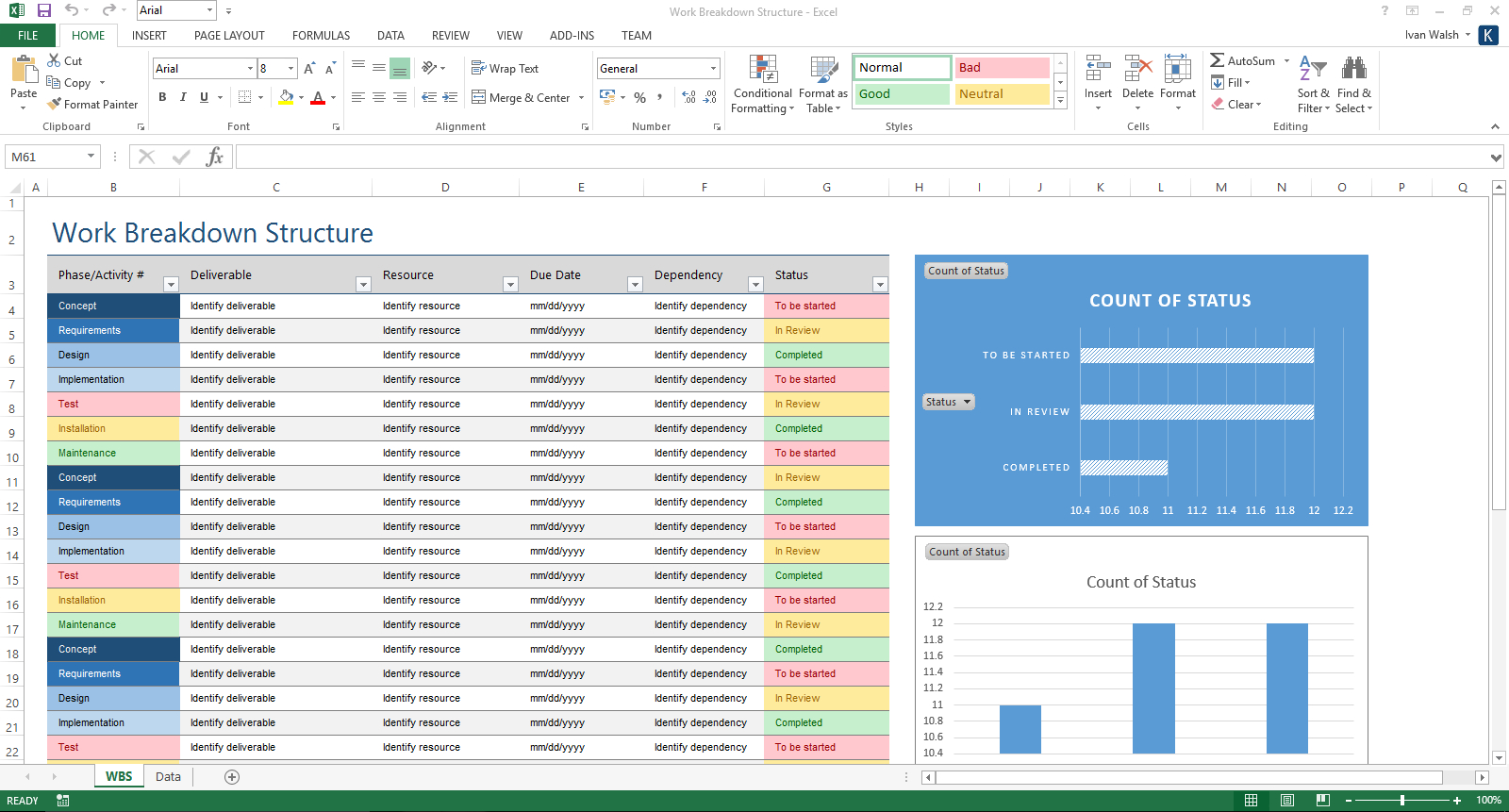
Task: Expand the Number Format General dropdown
Action: pos(713,69)
